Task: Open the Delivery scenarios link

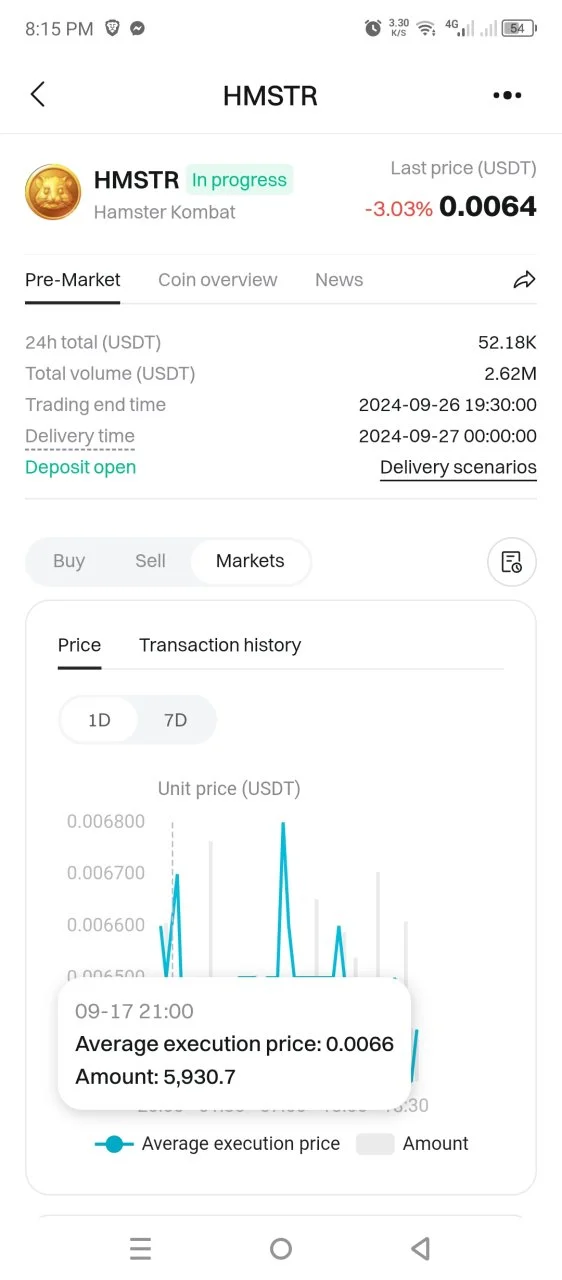Action: [458, 468]
